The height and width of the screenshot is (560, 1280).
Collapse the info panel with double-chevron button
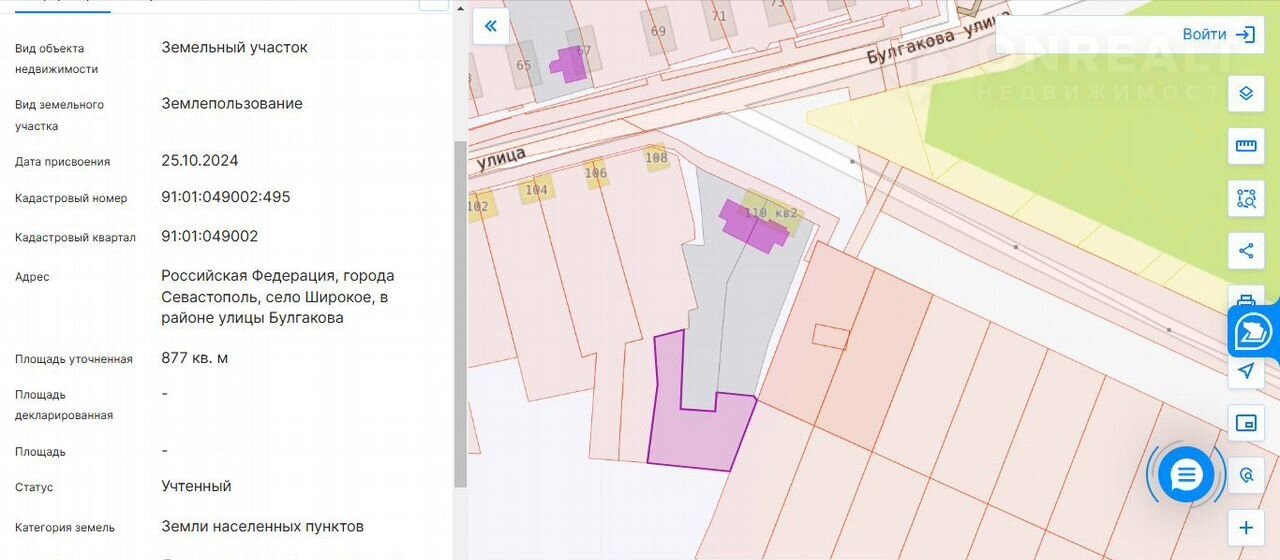(490, 26)
